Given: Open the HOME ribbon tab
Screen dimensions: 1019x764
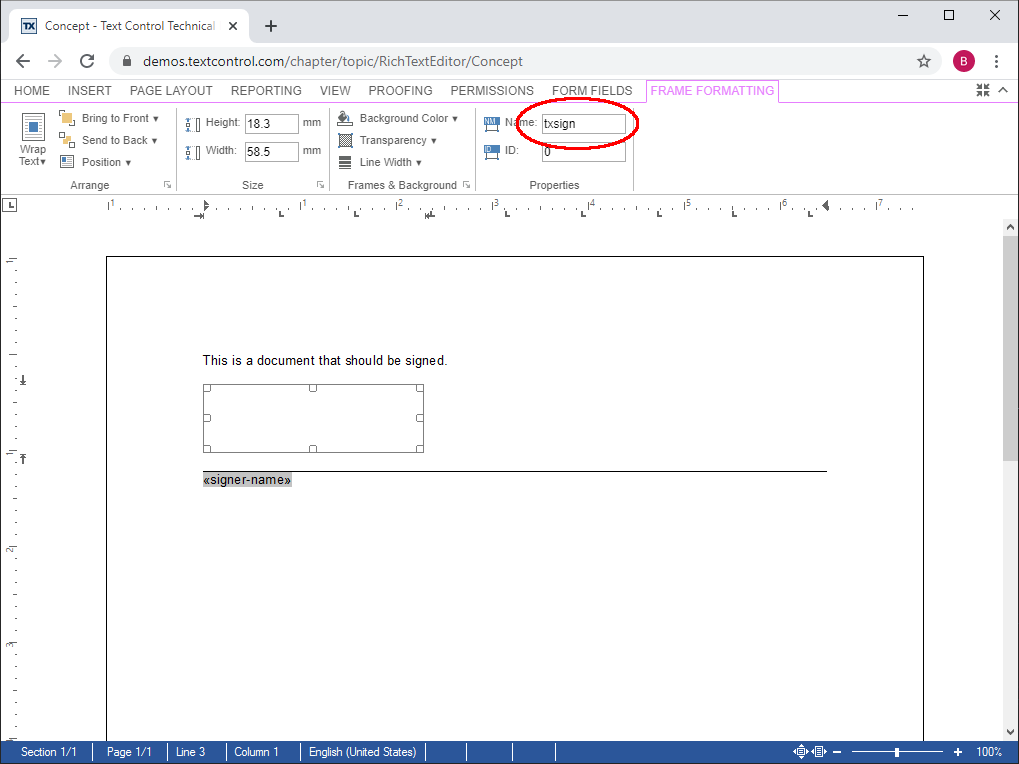Looking at the screenshot, I should [x=32, y=90].
